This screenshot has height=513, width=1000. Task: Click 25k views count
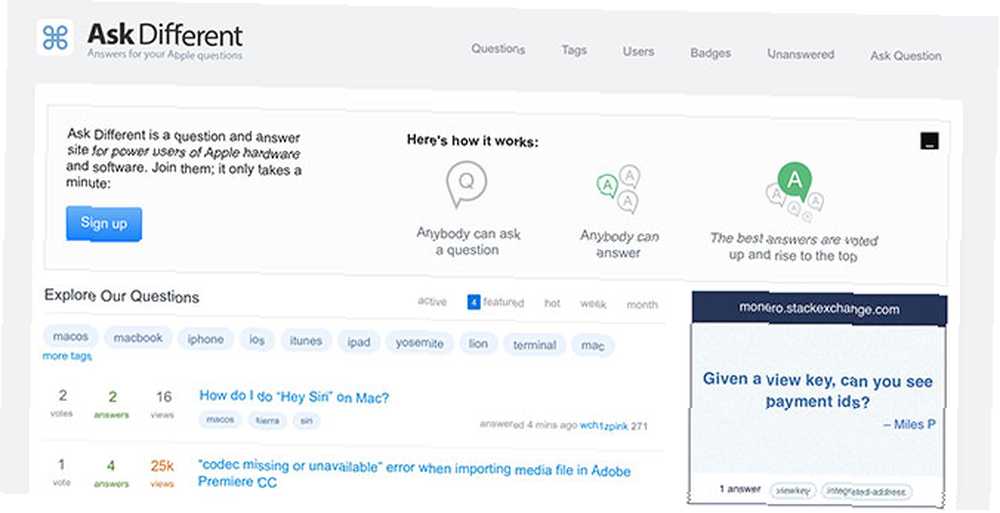coord(162,473)
